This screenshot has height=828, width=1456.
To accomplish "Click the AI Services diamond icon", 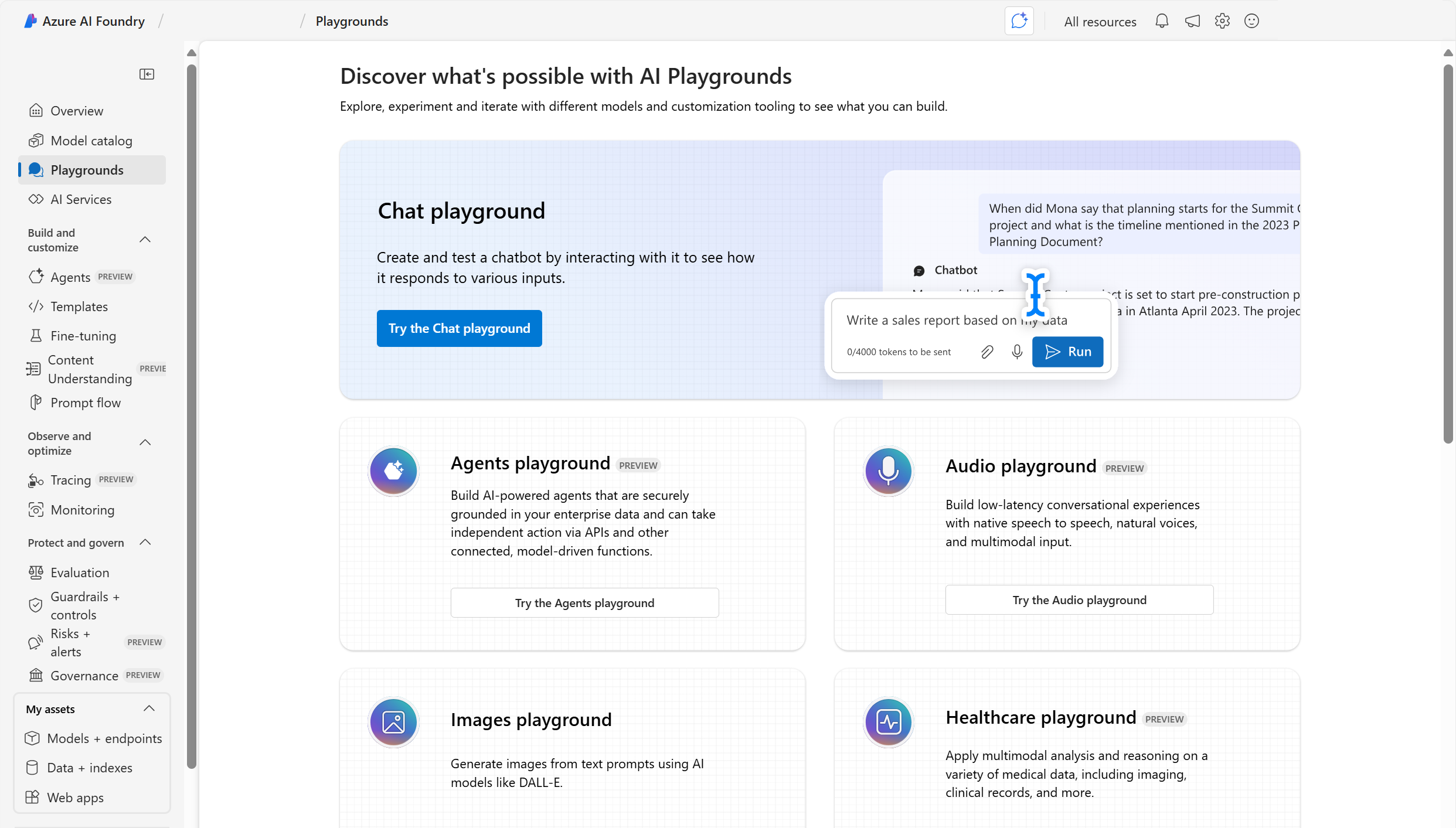I will (x=36, y=199).
